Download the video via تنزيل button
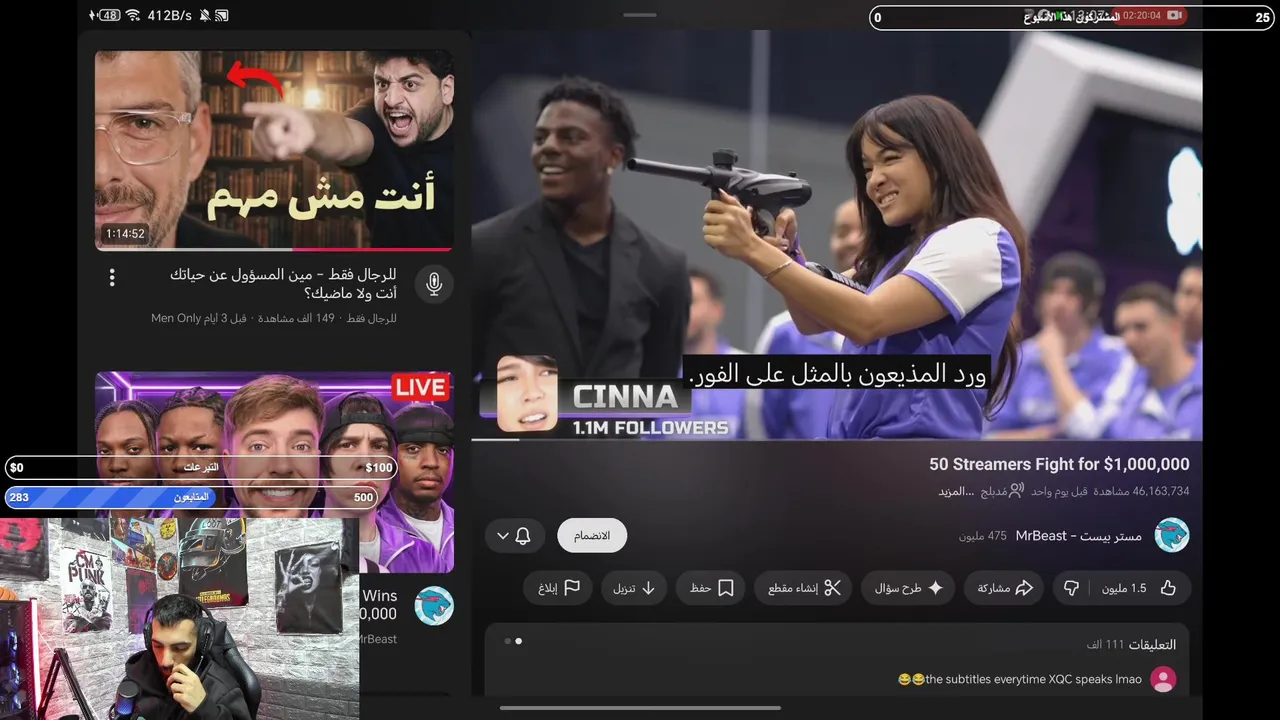 click(x=634, y=588)
